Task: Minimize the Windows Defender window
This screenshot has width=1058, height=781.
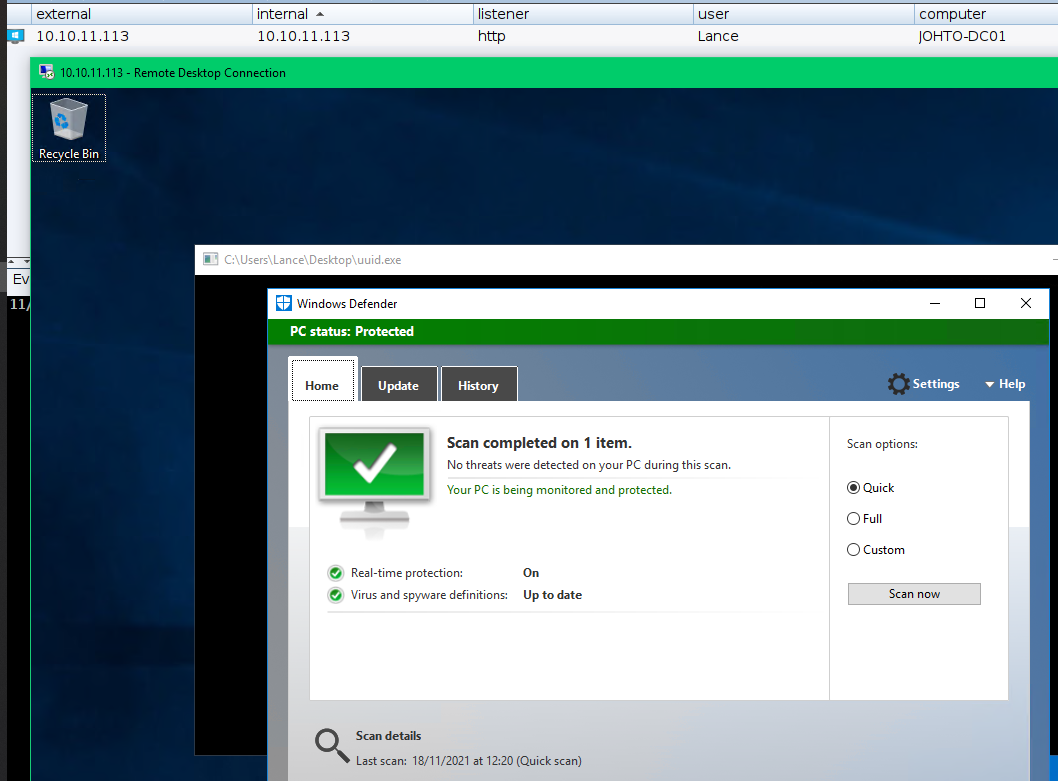Action: [x=935, y=304]
